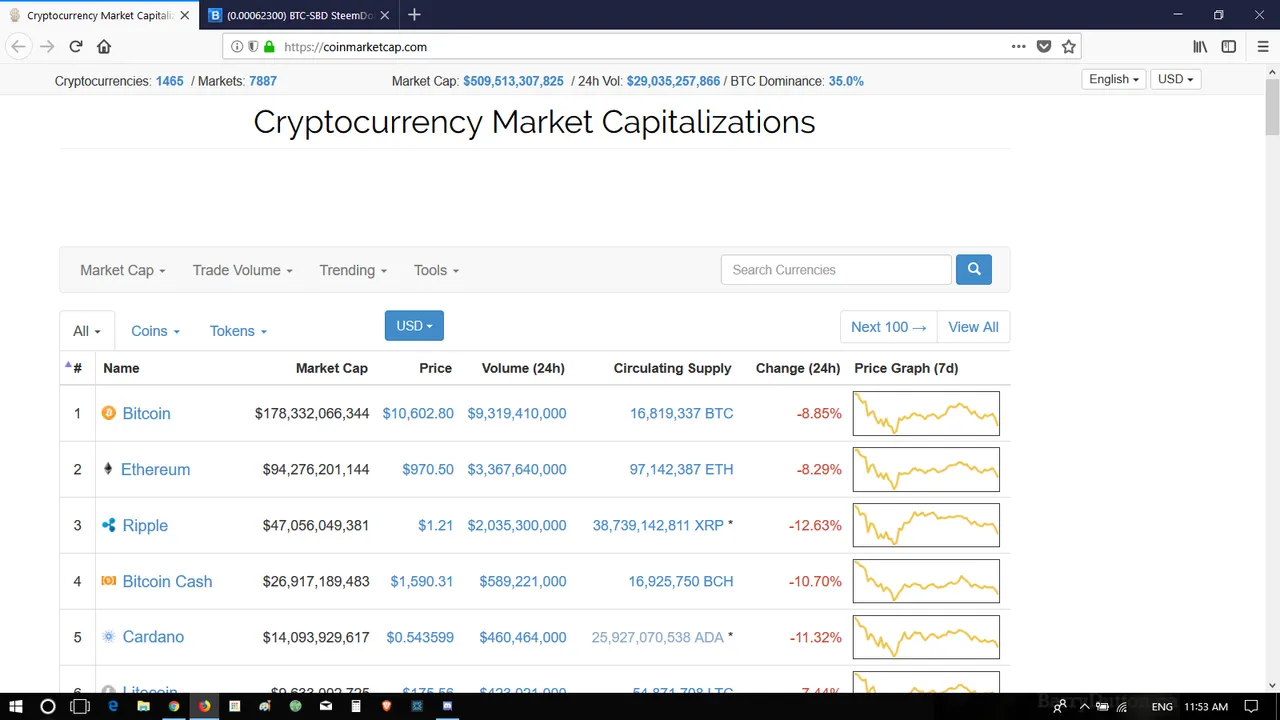Expand the Tokens filter dropdown
The height and width of the screenshot is (720, 1280).
[238, 331]
